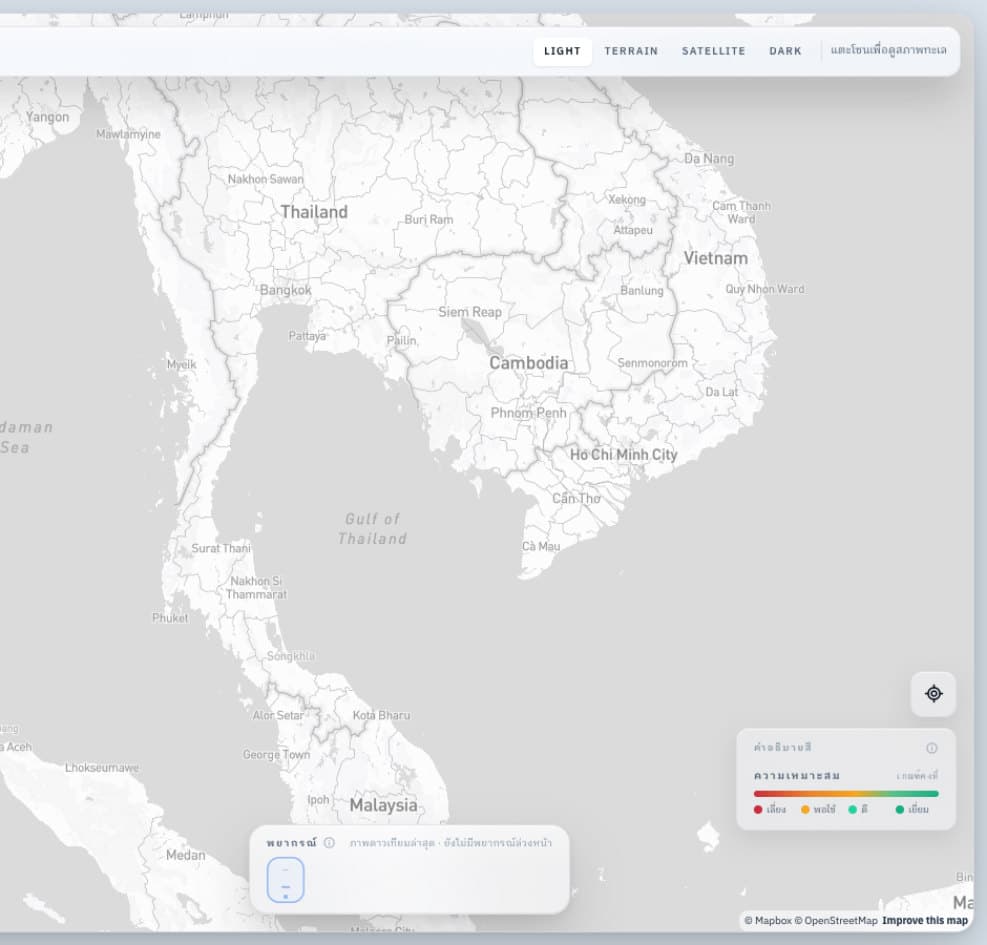This screenshot has height=945, width=987.
Task: Click the 'Myeik' map label
Action: (182, 365)
